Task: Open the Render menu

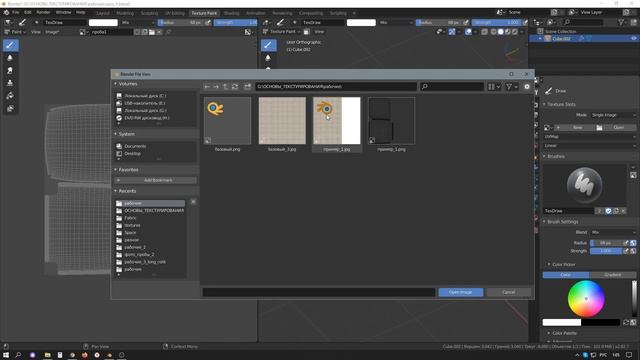Action: coord(43,13)
